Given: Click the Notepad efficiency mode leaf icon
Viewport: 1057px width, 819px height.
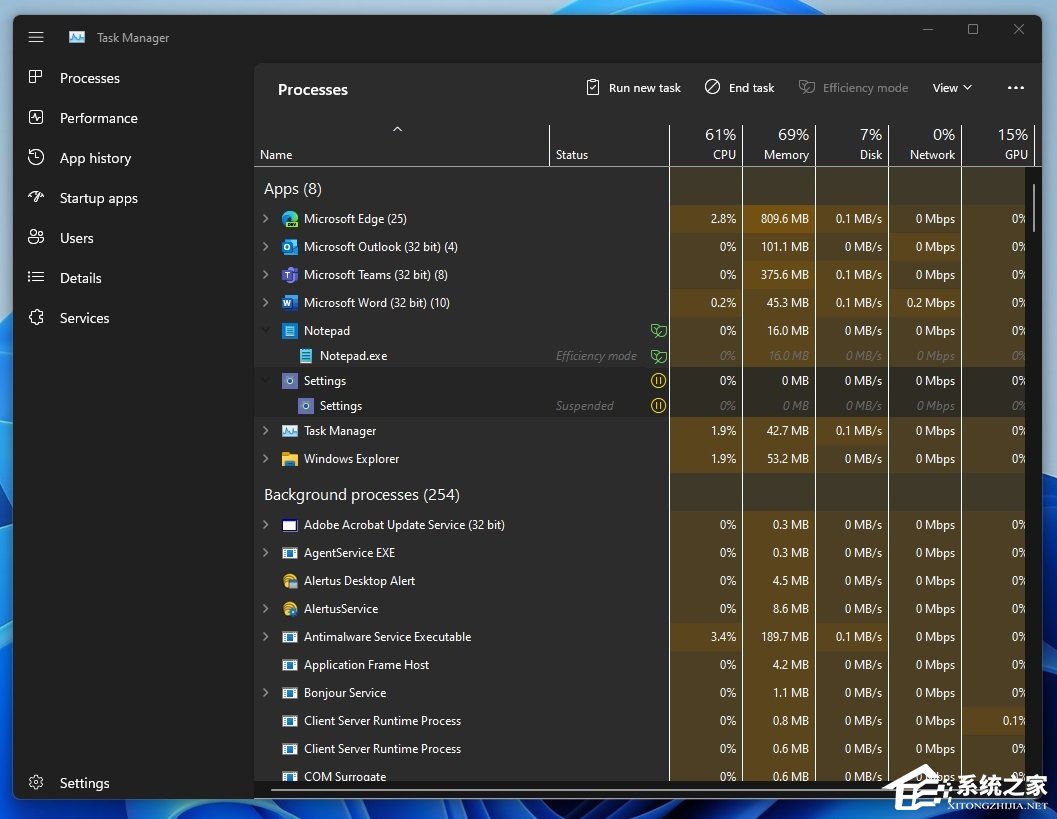Looking at the screenshot, I should 658,331.
